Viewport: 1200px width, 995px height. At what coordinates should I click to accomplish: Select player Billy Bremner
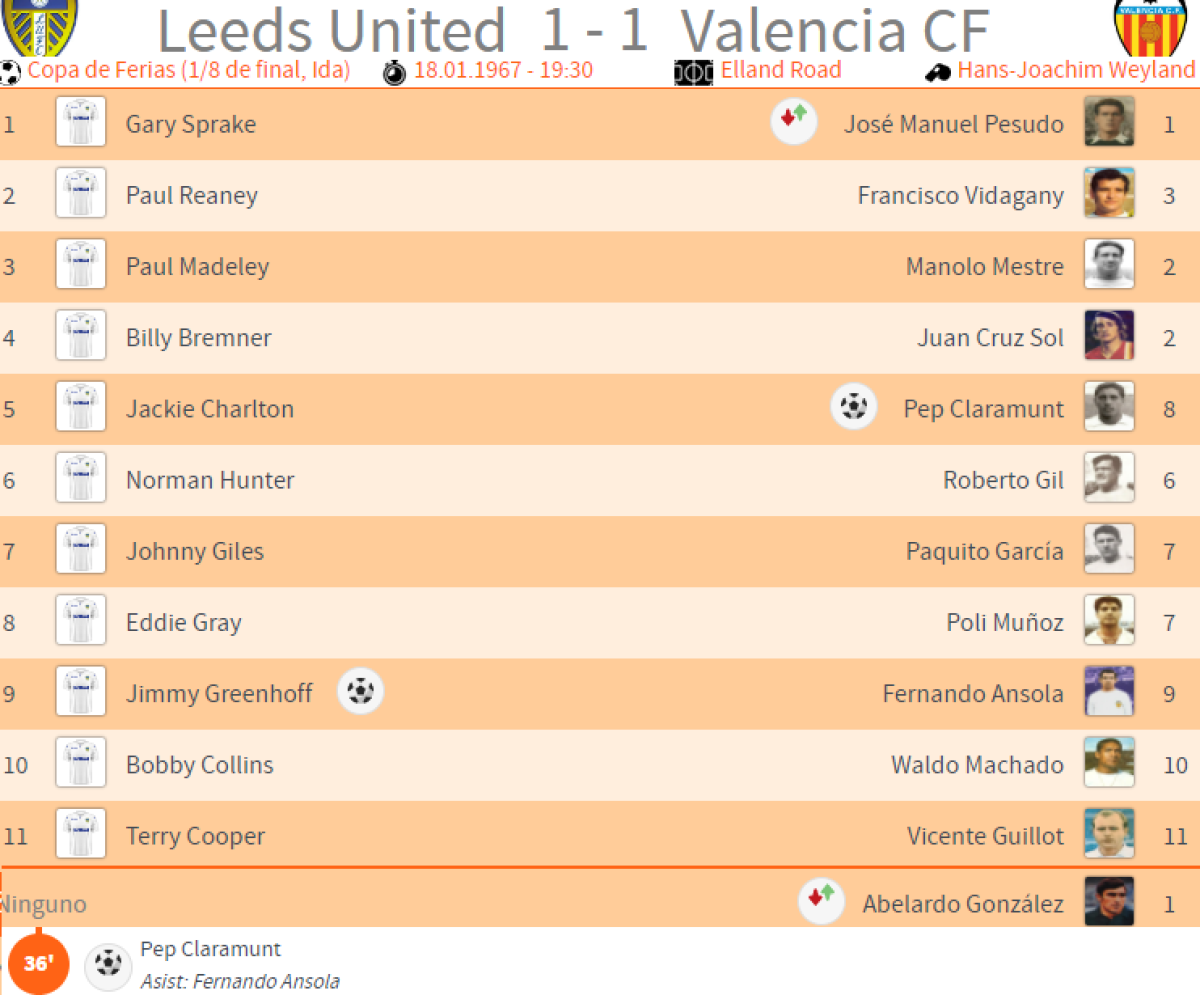198,338
